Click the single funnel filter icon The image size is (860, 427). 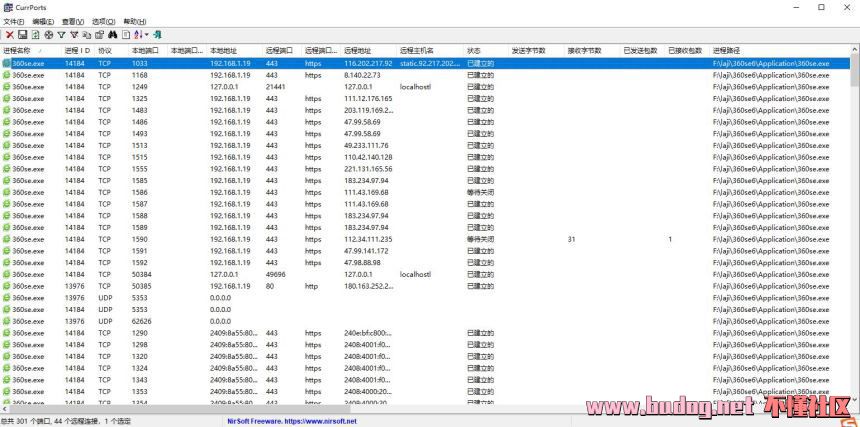[61, 35]
